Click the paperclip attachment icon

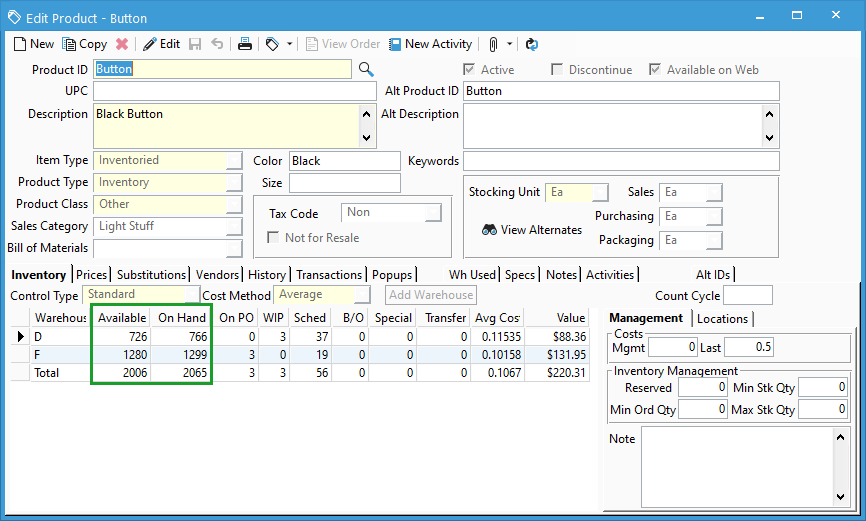point(493,44)
